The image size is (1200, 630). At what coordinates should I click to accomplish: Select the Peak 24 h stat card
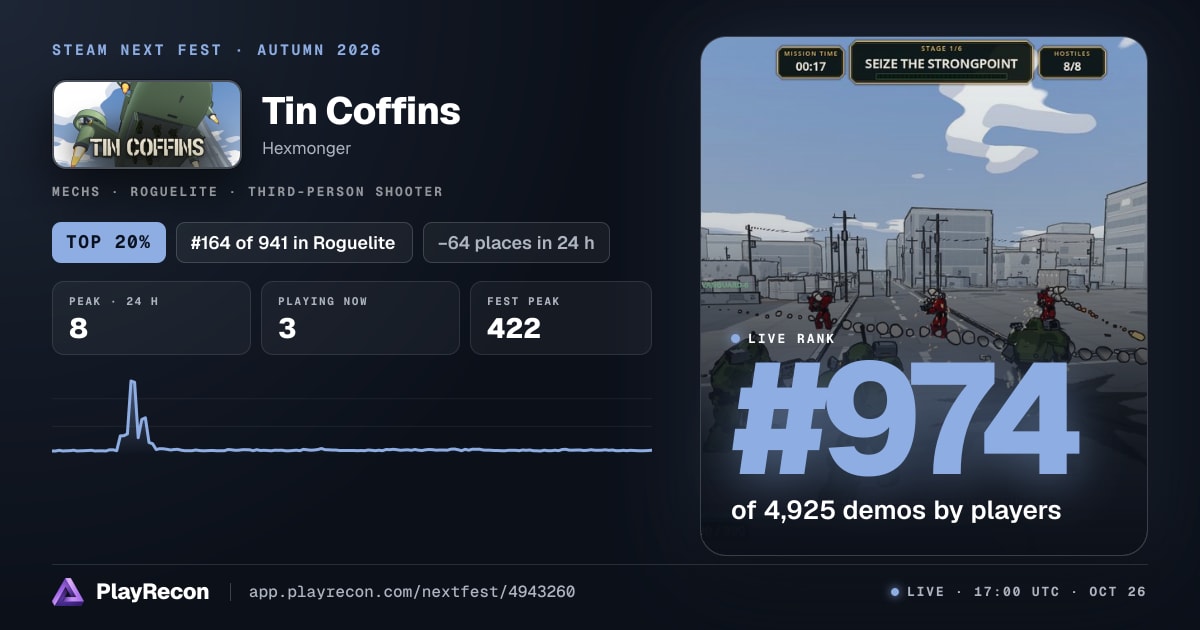151,318
